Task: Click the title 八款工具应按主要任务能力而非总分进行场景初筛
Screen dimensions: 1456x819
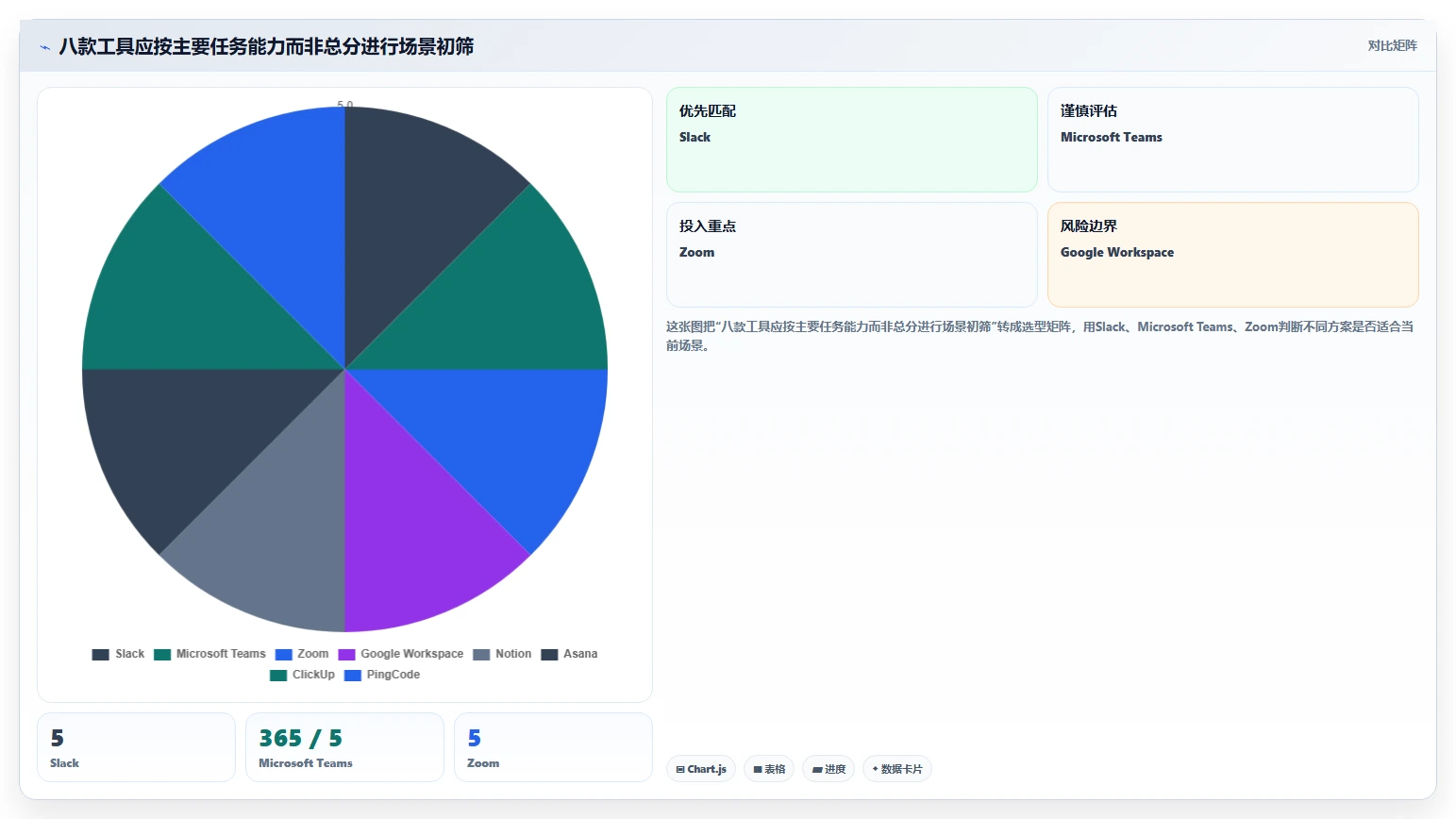Action: (x=266, y=46)
